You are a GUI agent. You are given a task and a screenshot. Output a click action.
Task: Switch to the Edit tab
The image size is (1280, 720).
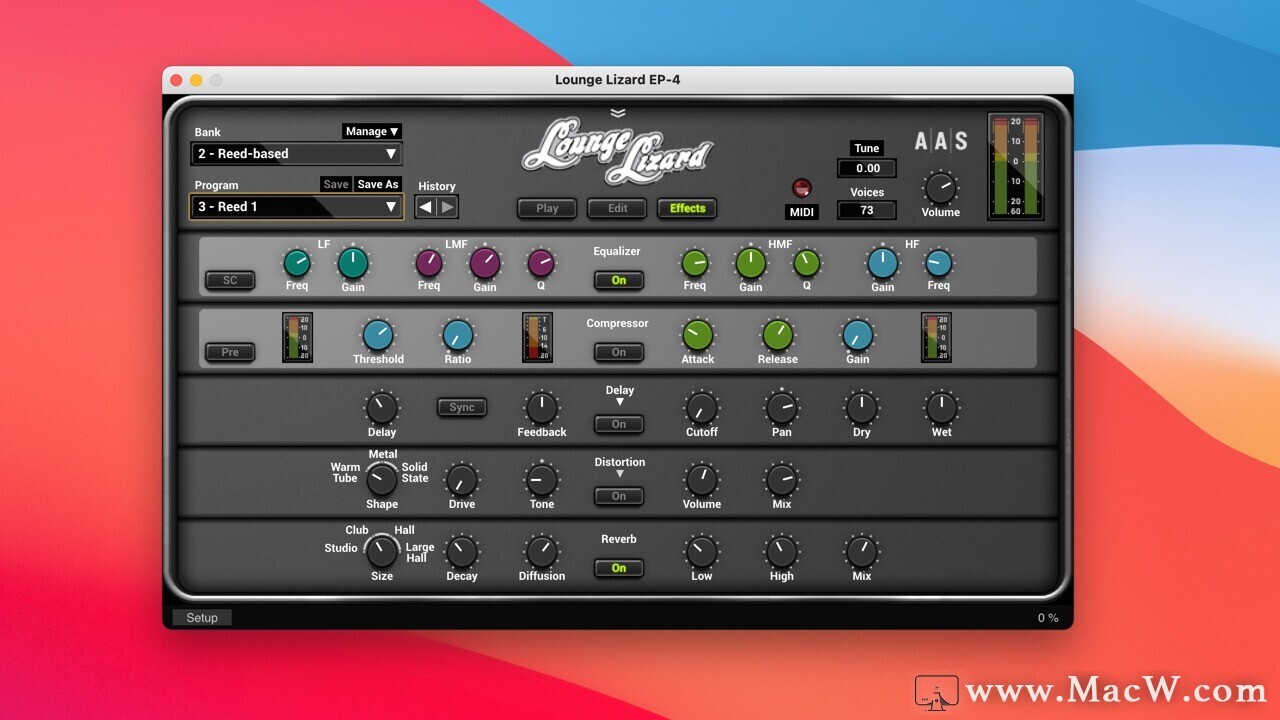618,208
